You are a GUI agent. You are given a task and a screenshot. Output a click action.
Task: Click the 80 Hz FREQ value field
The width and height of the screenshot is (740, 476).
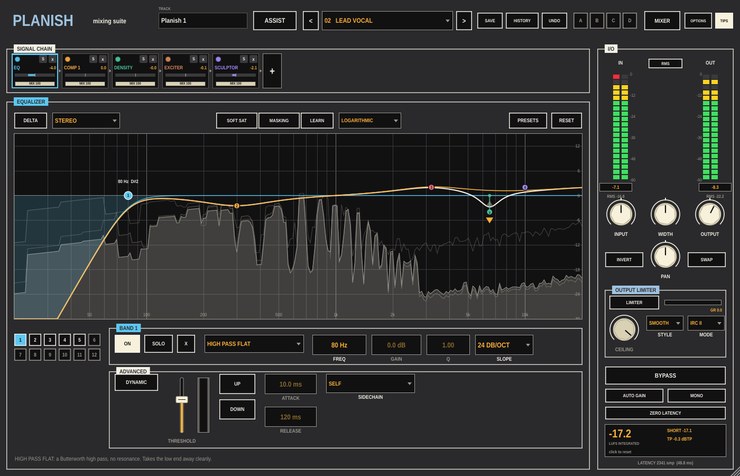pos(339,345)
